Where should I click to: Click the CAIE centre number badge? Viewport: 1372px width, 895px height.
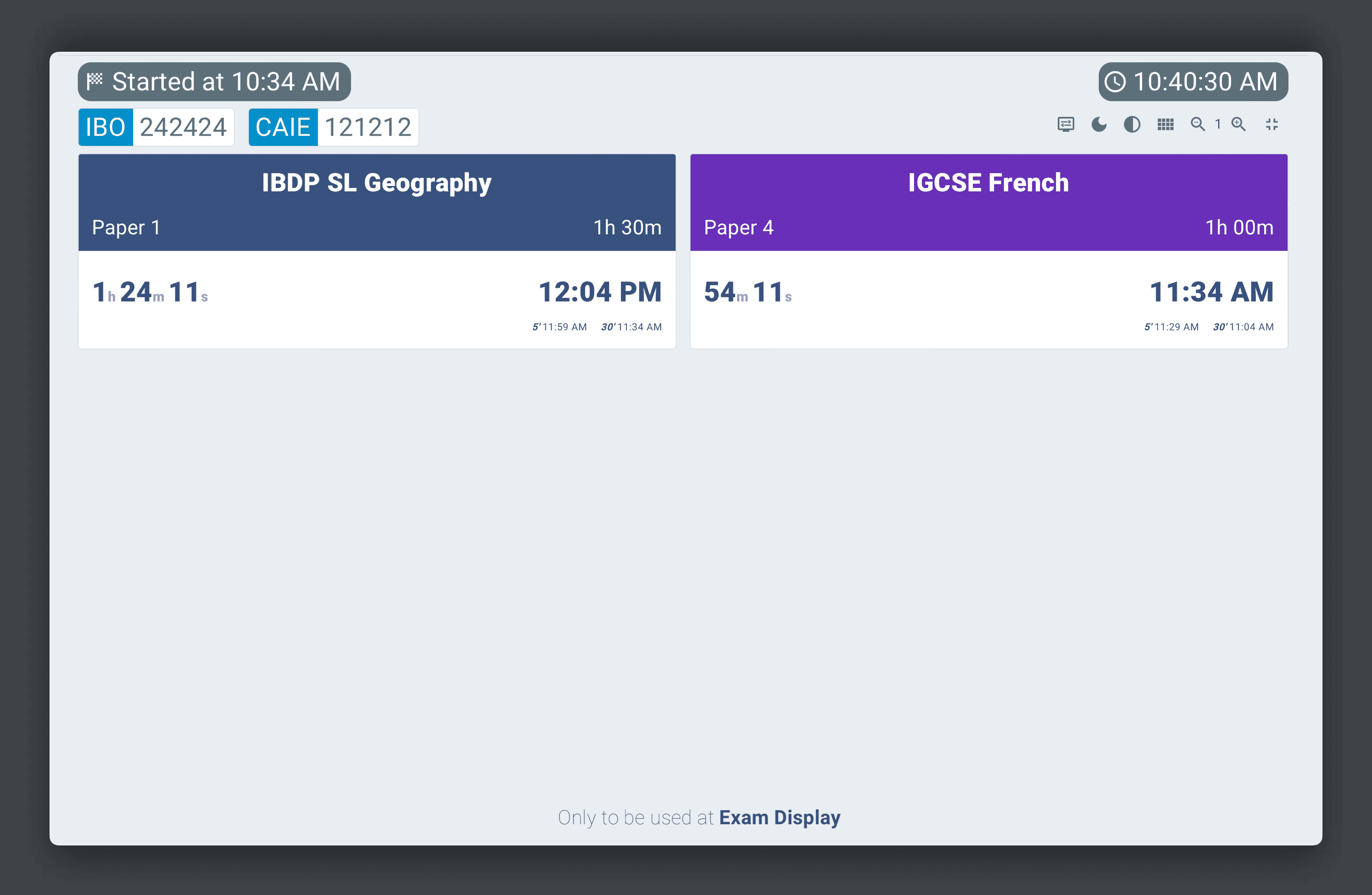pos(333,127)
